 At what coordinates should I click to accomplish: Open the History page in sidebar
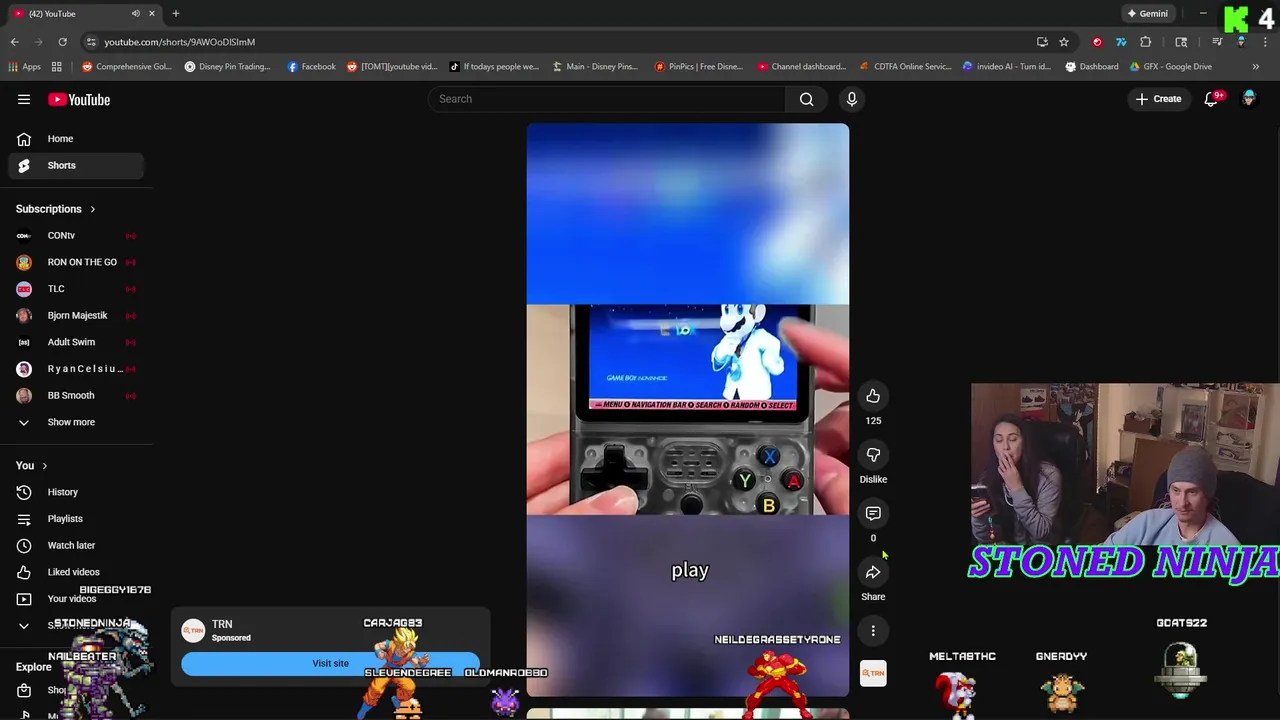click(75, 492)
